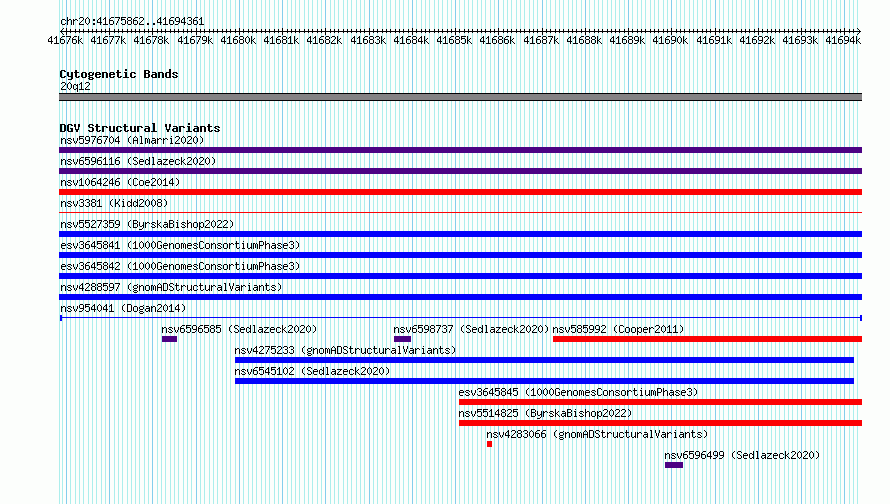The image size is (890, 504).
Task: Select the nsv1064246 red variant bar
Action: (x=460, y=192)
